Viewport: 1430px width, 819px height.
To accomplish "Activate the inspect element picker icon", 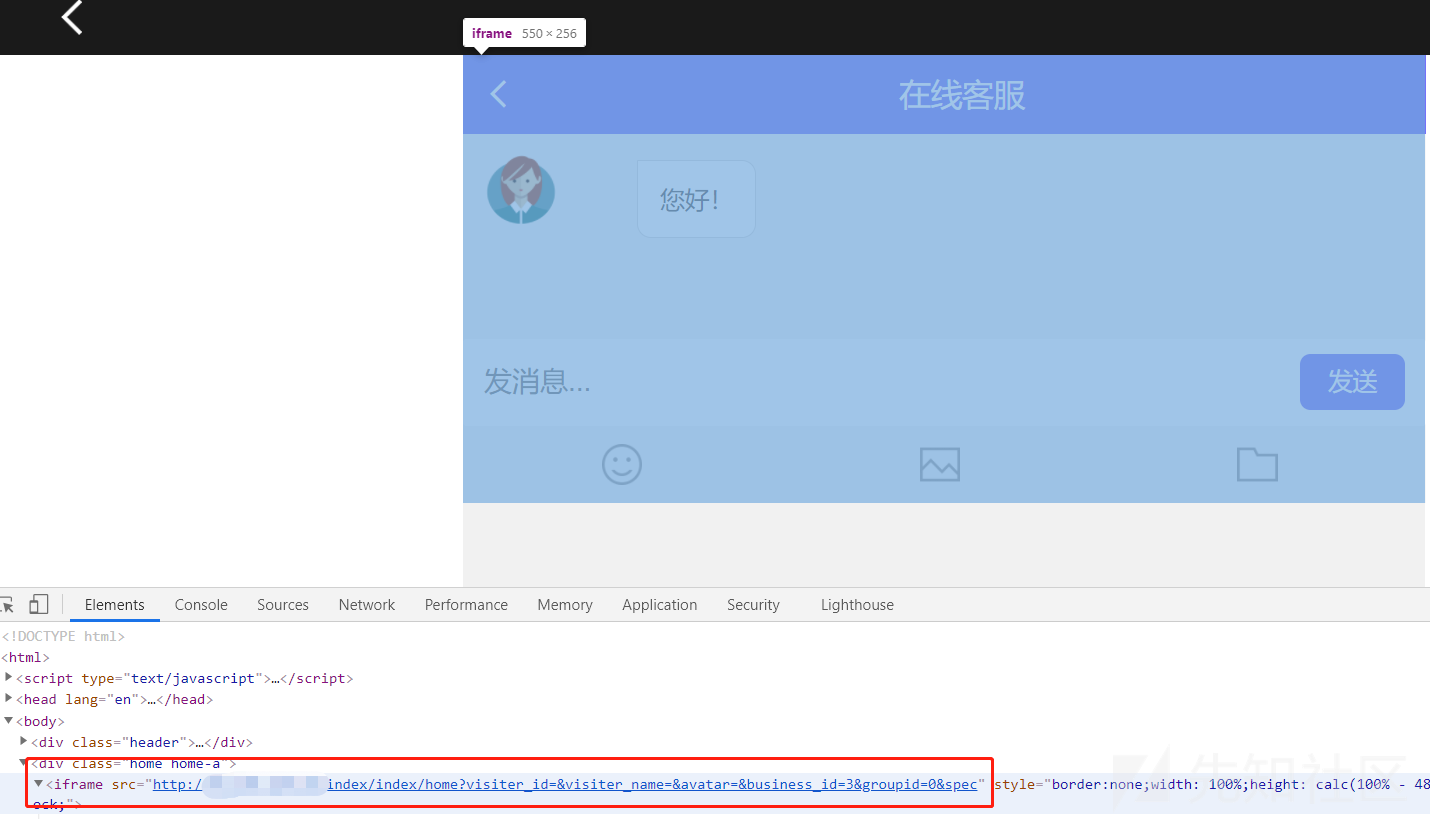I will pyautogui.click(x=6, y=604).
